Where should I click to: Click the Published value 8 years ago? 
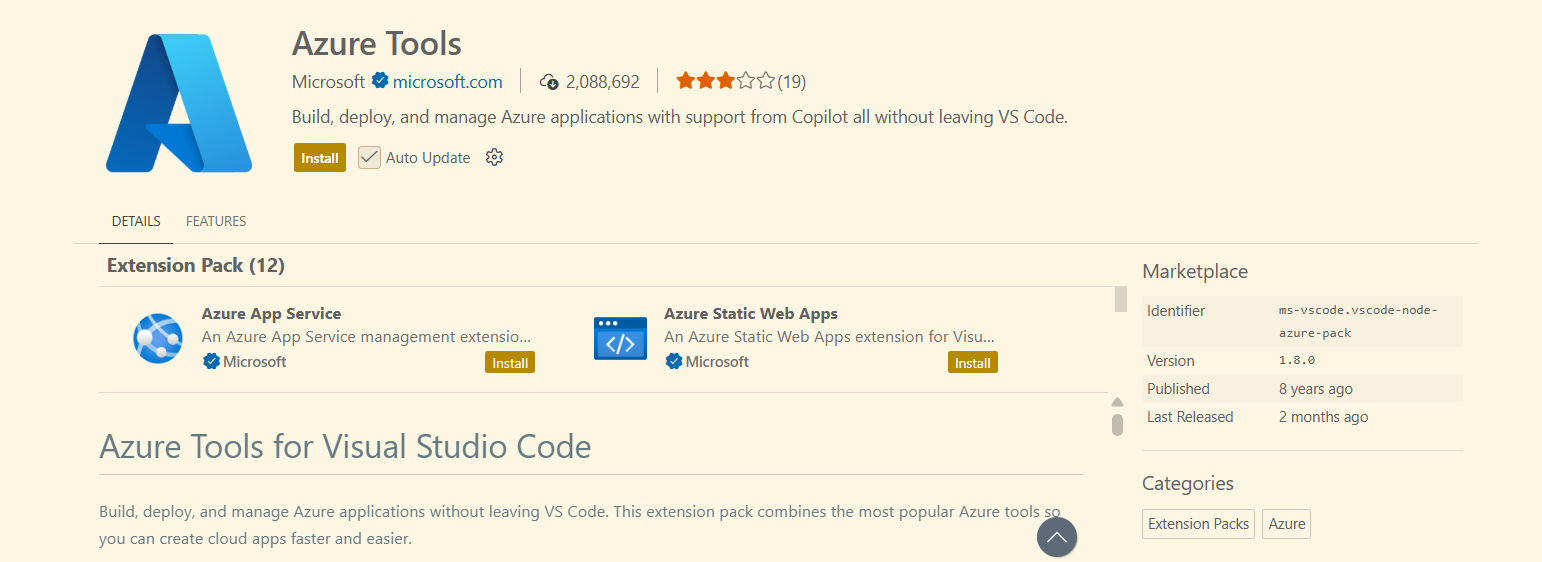(1316, 389)
